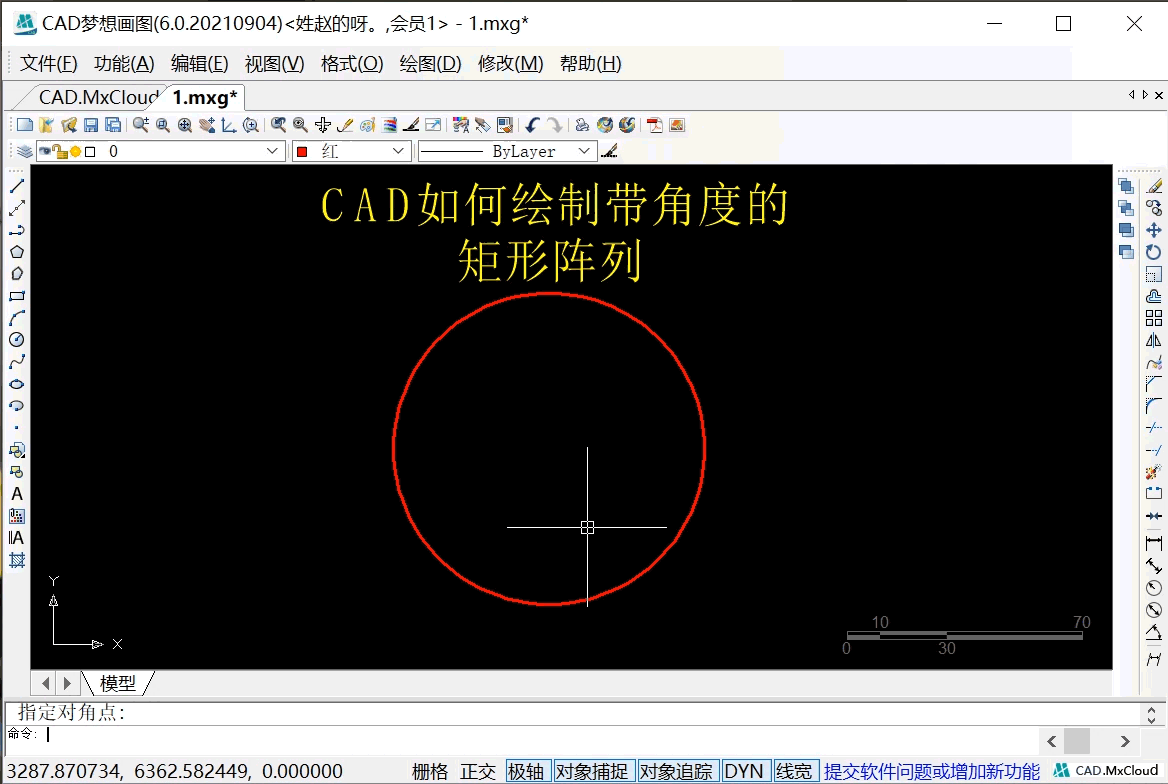Enable 极轴 polar tracking

click(527, 771)
